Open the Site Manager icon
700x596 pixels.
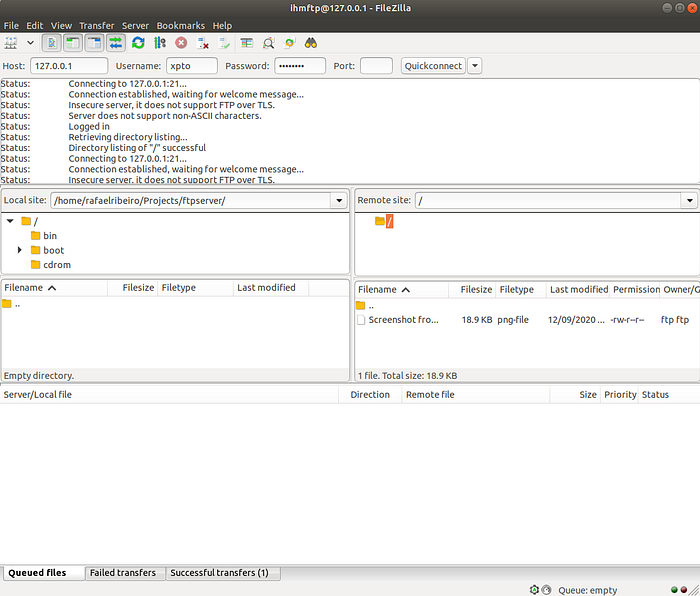(x=11, y=43)
